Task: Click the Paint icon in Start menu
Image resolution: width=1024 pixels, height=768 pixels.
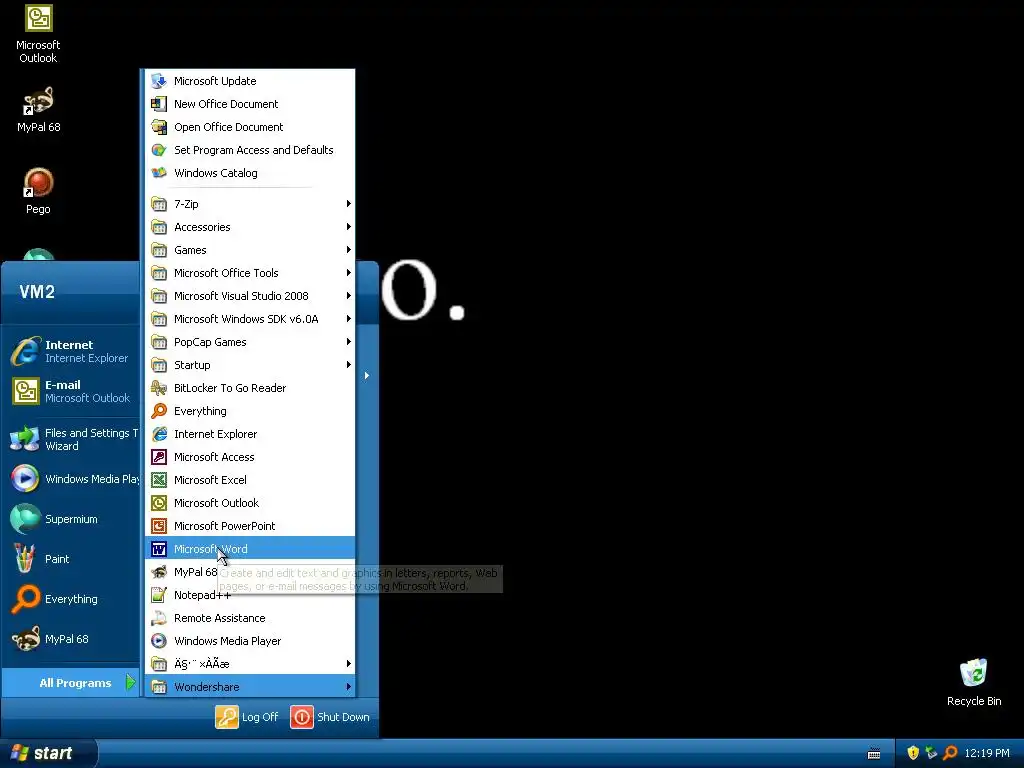Action: [x=25, y=559]
